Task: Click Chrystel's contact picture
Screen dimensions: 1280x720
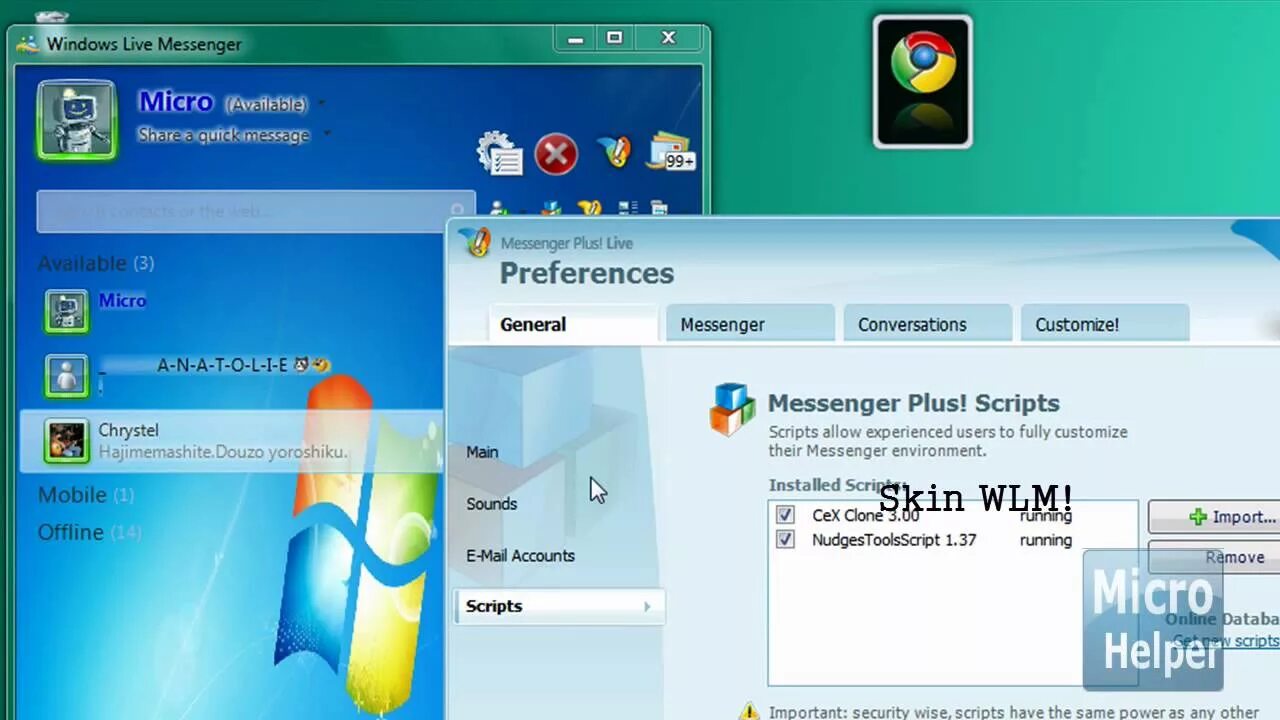Action: [x=67, y=441]
